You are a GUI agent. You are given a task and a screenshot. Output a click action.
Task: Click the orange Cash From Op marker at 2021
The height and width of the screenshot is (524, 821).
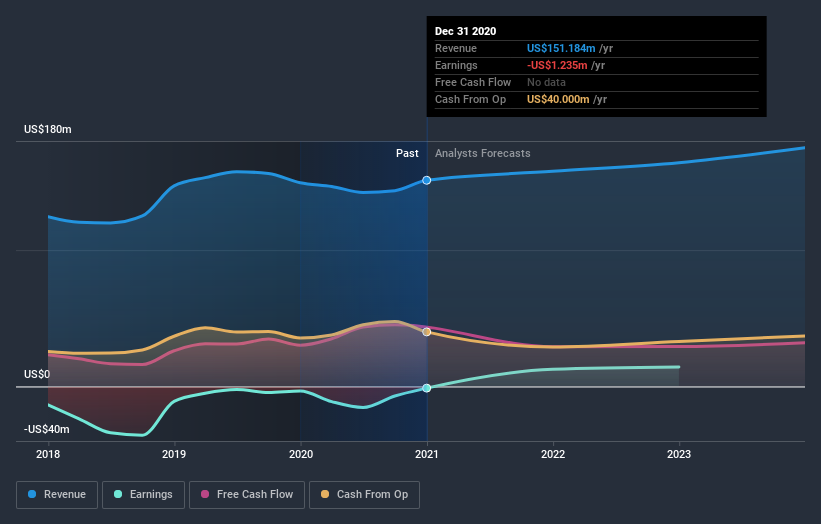click(427, 332)
